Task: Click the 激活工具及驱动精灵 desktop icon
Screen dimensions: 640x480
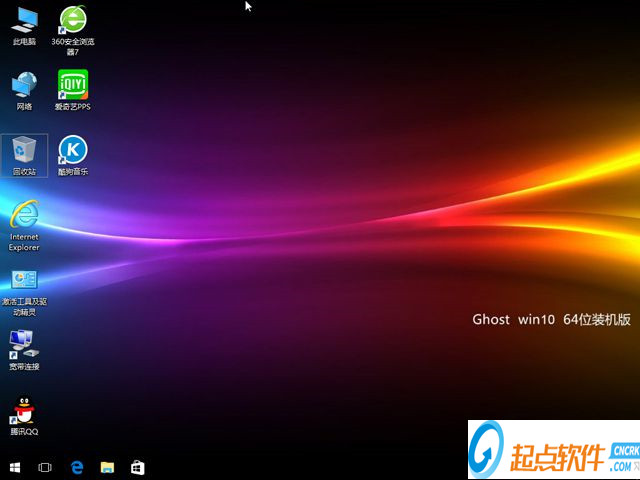Action: (x=24, y=280)
